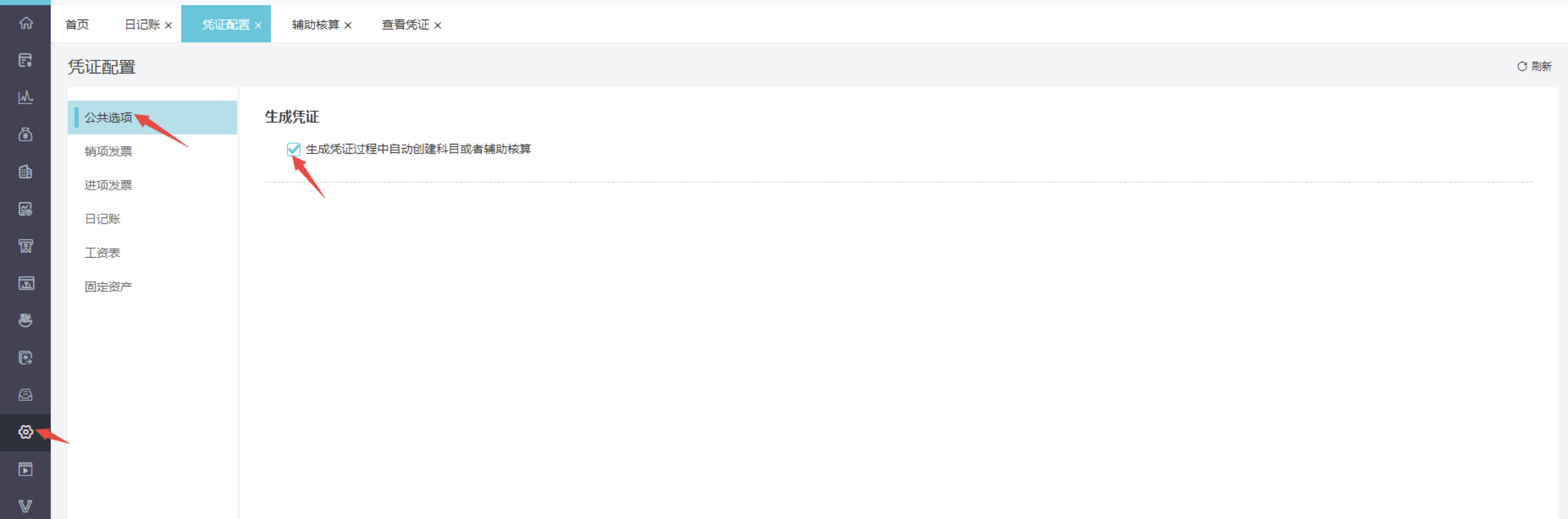1568x519 pixels.
Task: Click the inbox tray icon in sidebar
Action: (25, 395)
